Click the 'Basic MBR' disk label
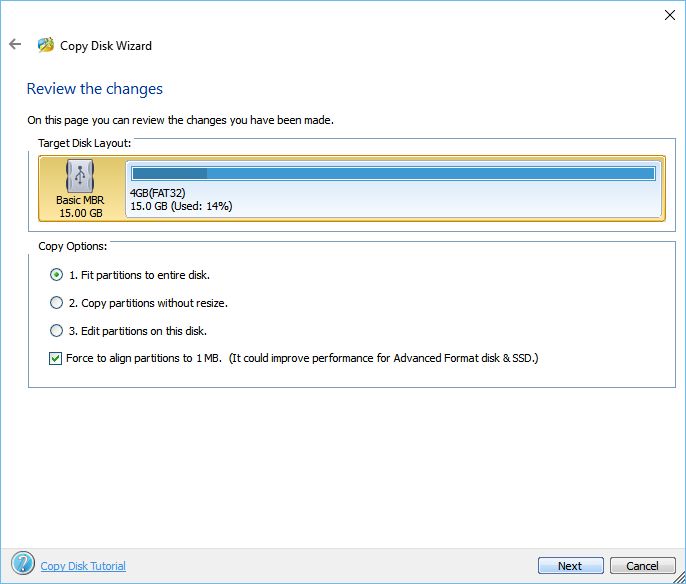This screenshot has height=584, width=686. (80, 200)
